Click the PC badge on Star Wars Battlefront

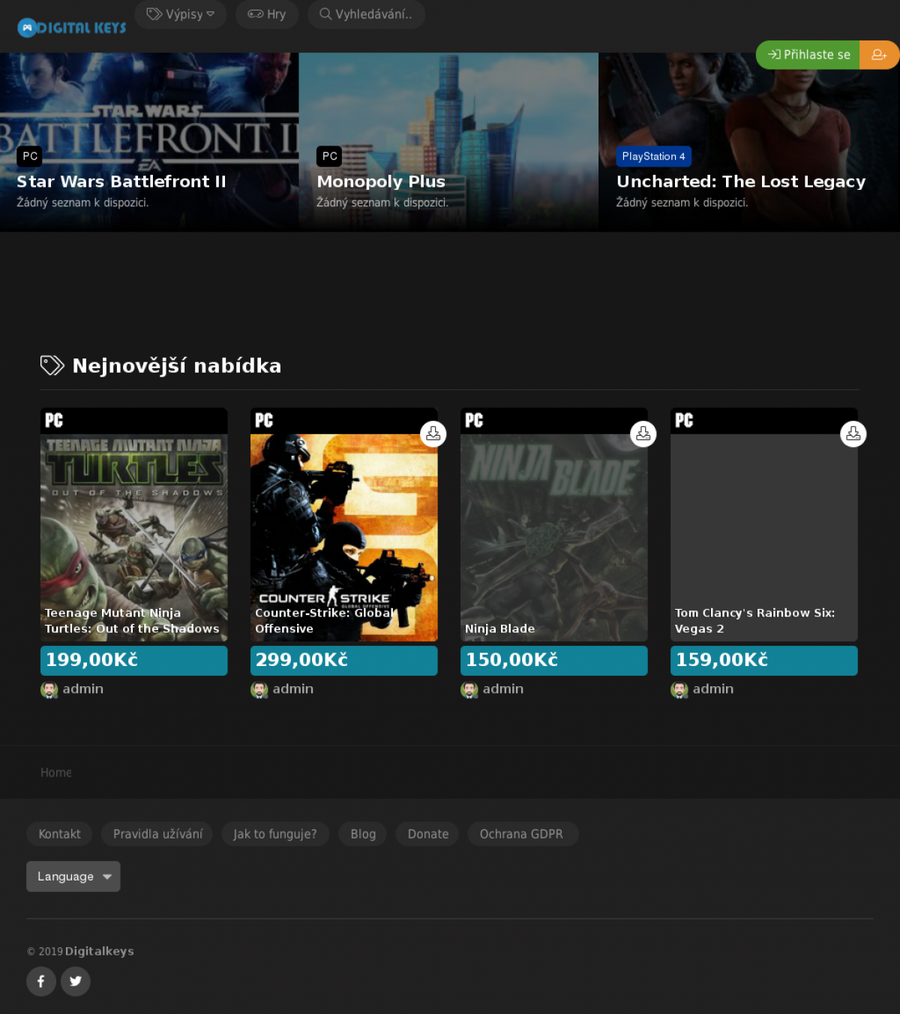click(30, 156)
